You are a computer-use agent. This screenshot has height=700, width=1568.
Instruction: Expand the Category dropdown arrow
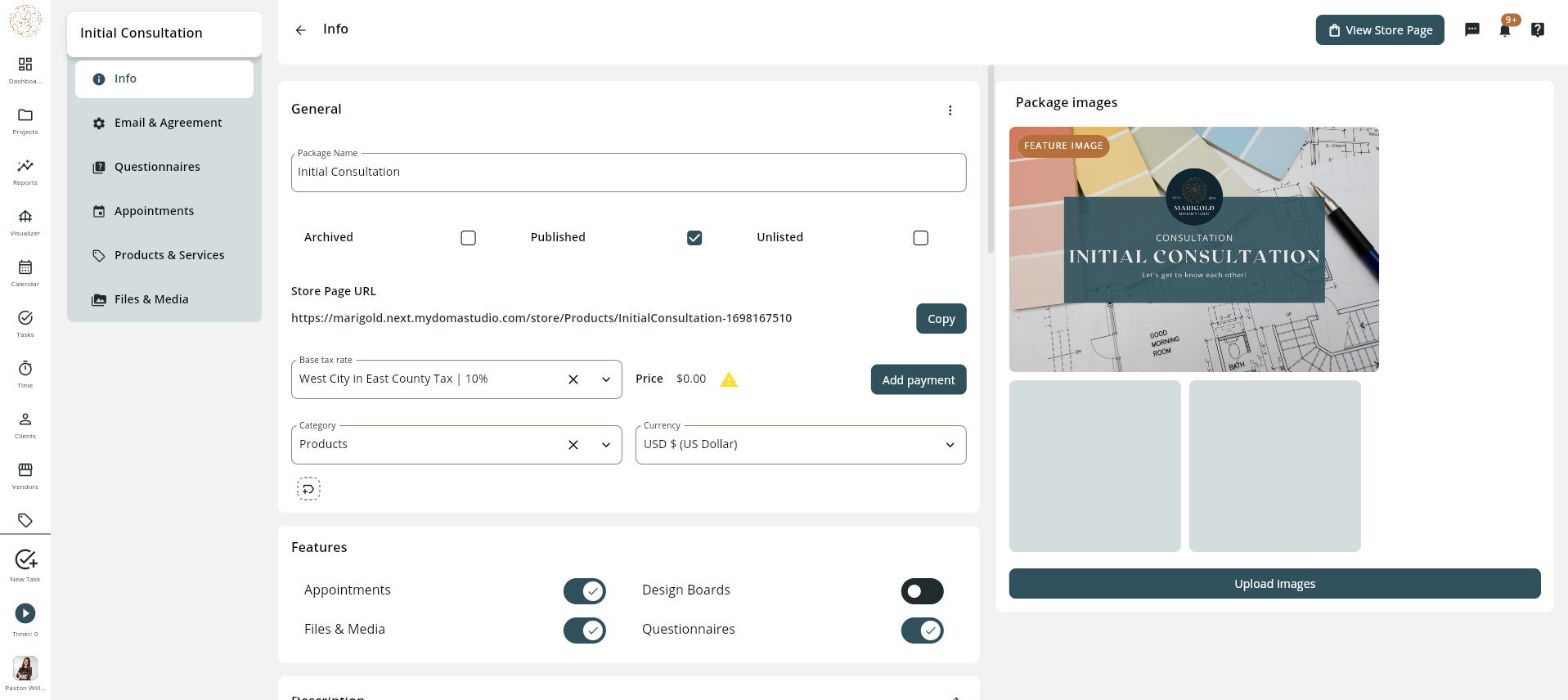click(x=606, y=445)
